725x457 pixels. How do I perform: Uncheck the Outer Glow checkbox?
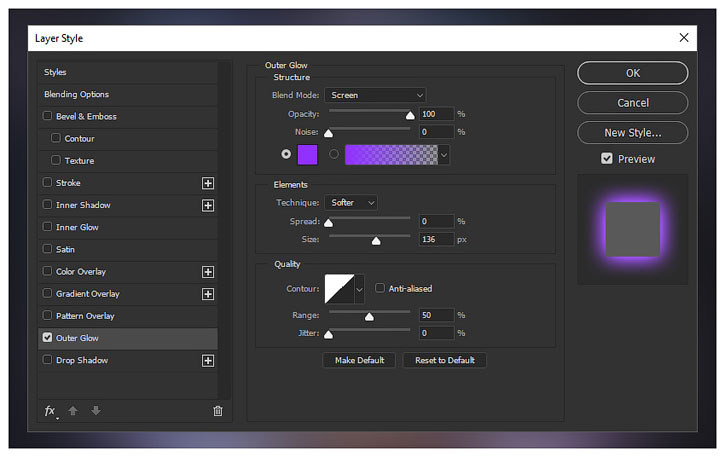click(47, 338)
